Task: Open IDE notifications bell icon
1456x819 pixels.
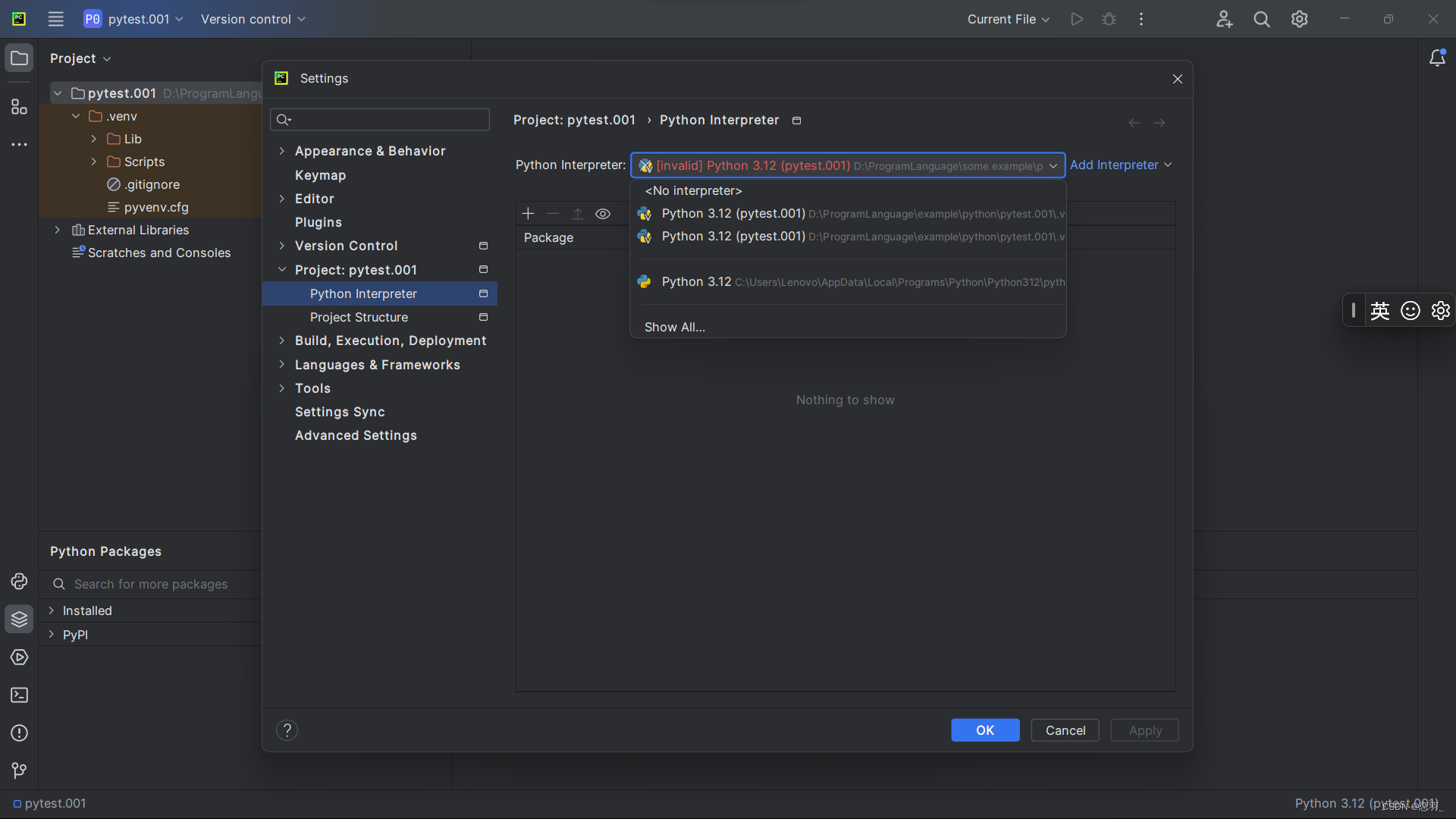Action: [1437, 58]
